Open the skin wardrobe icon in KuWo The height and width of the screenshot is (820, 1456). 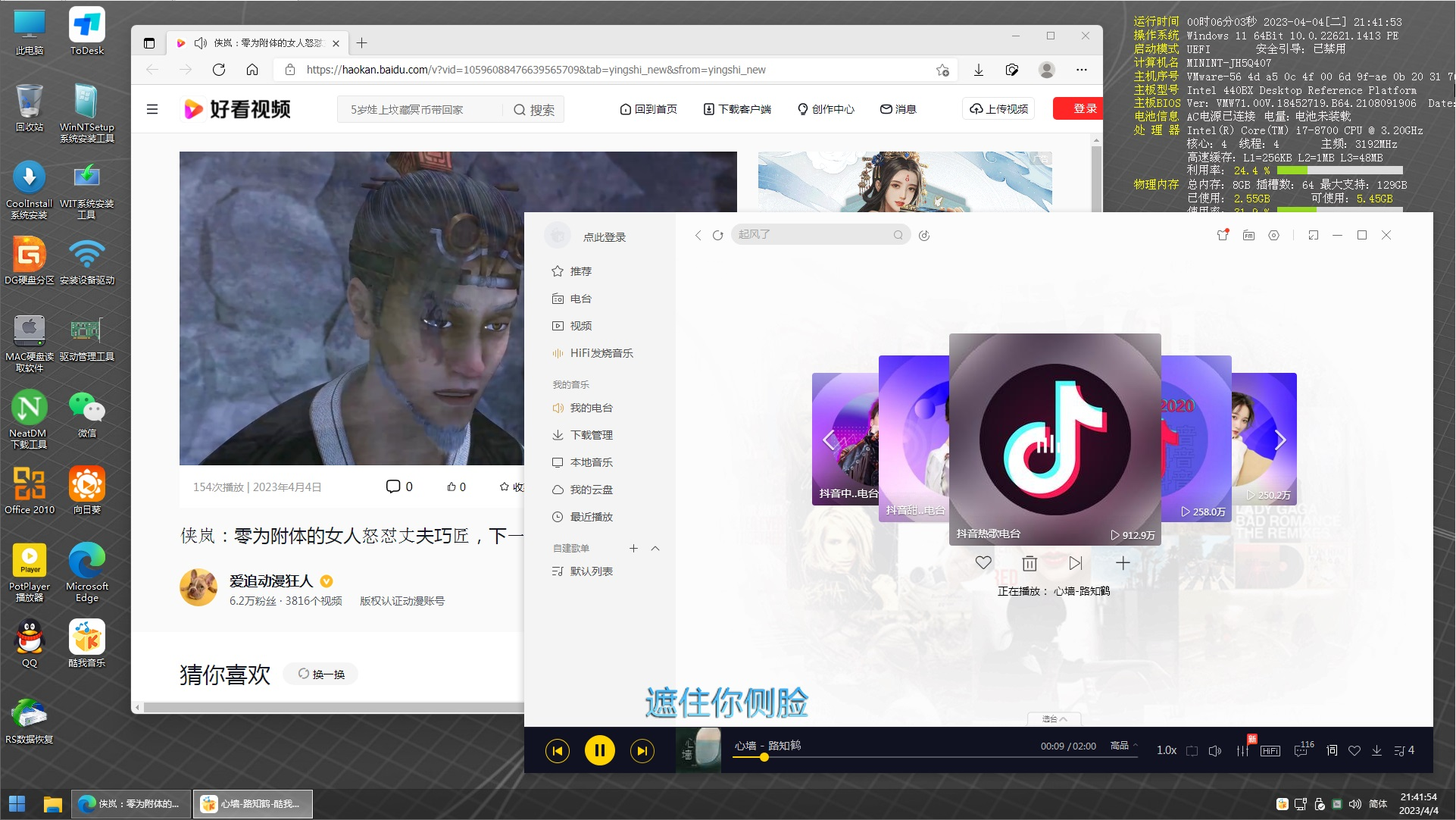[1222, 235]
